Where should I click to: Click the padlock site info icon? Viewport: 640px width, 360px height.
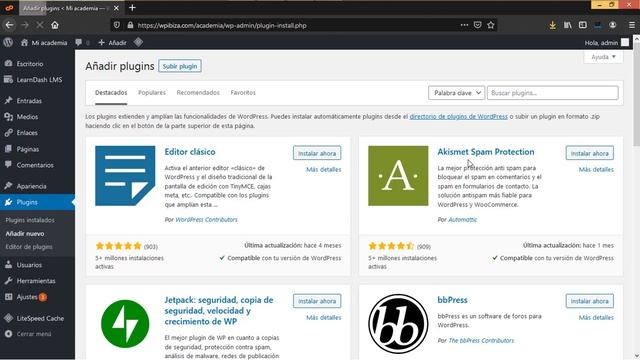(x=130, y=25)
